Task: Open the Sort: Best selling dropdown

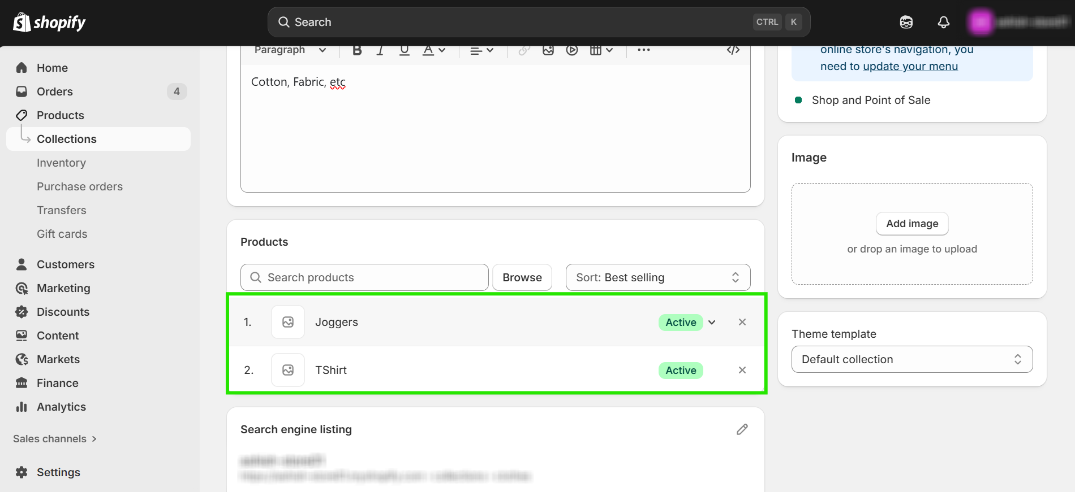Action: click(x=658, y=277)
